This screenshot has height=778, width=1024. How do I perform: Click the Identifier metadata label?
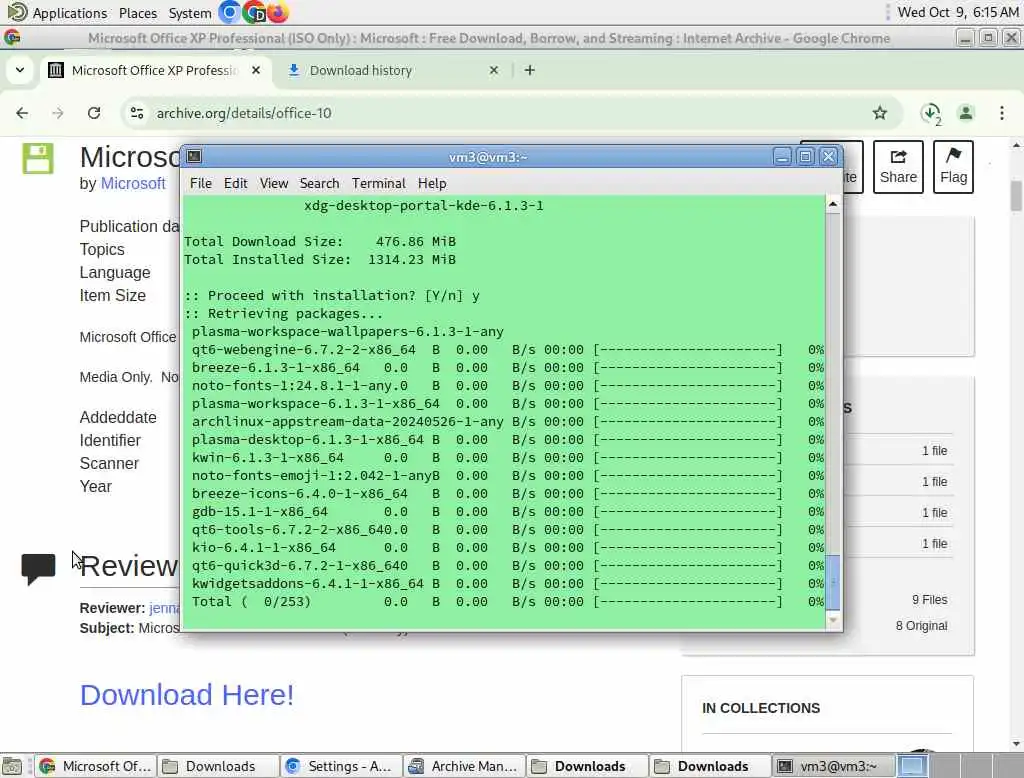pyautogui.click(x=110, y=440)
